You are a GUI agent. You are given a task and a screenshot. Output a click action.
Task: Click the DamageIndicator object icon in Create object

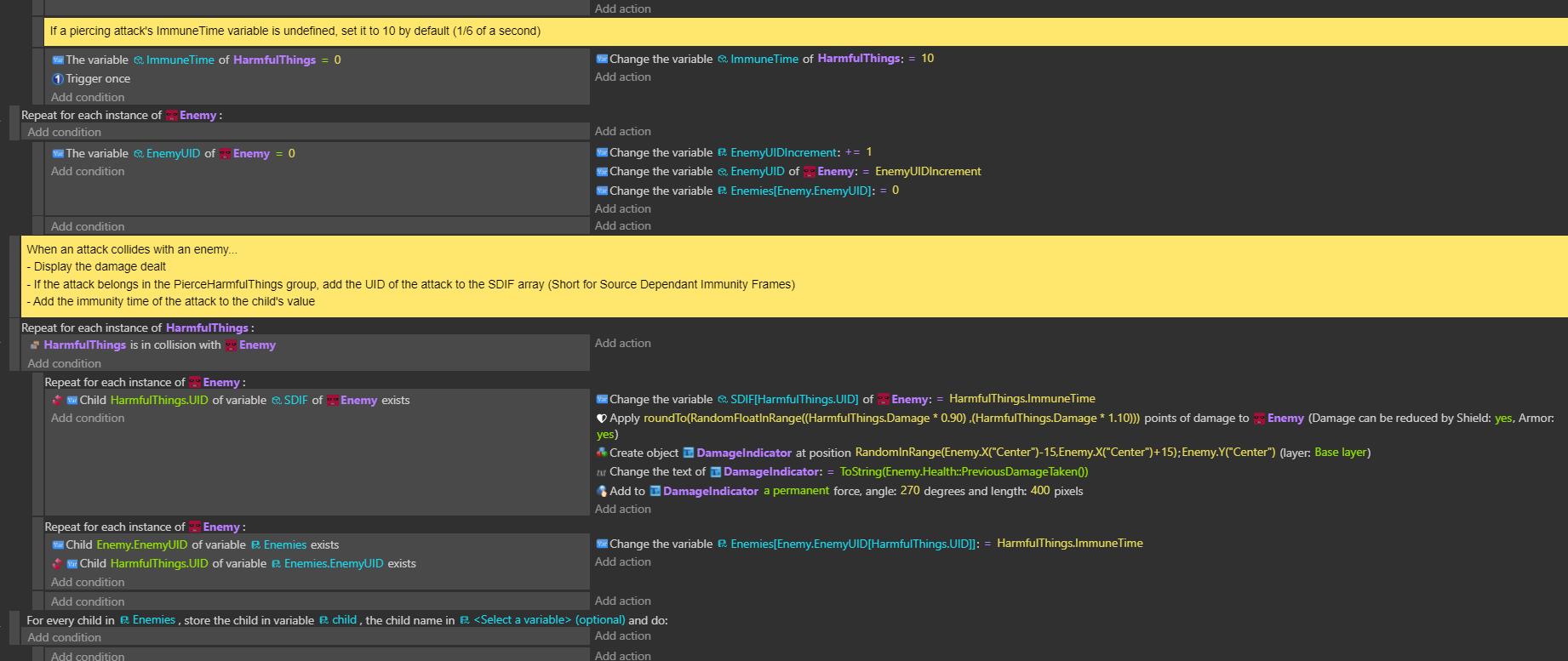(689, 453)
